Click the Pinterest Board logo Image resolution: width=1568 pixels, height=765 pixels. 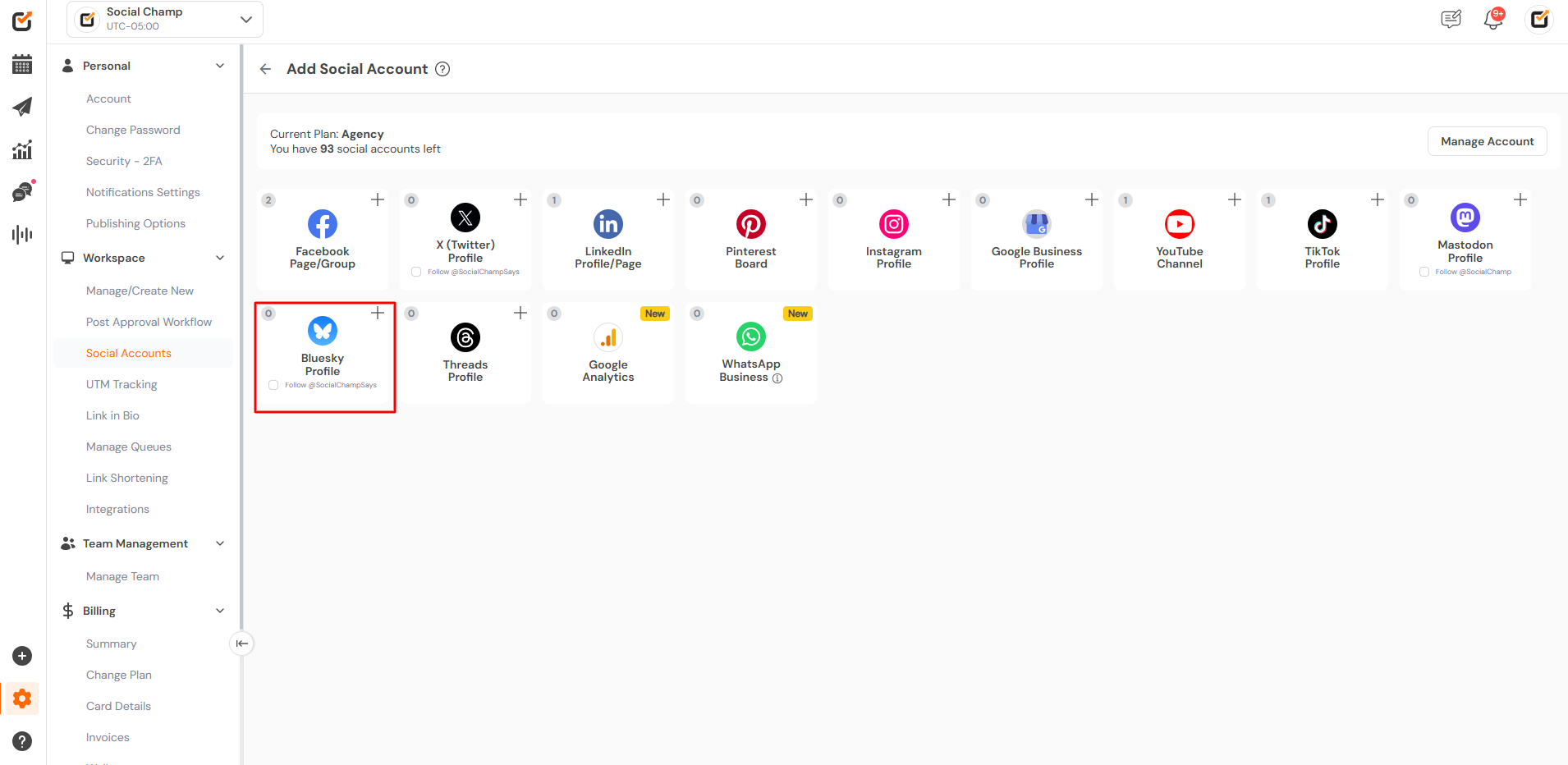click(750, 224)
